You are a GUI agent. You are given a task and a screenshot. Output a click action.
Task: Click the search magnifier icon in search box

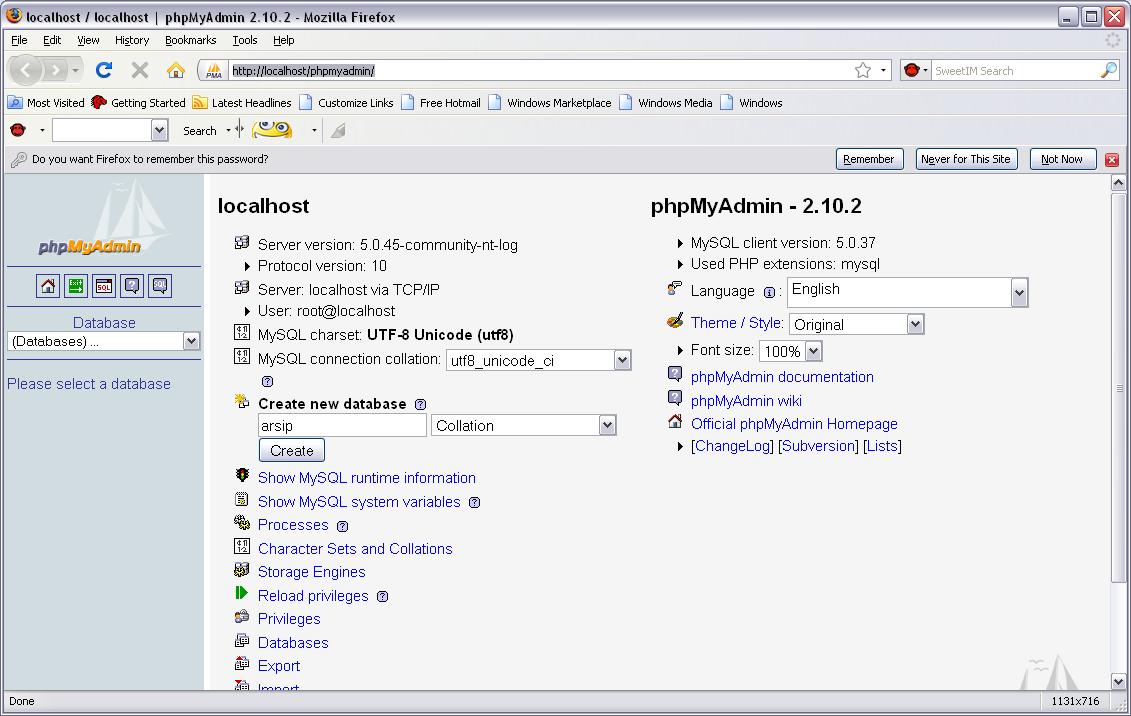click(1109, 70)
